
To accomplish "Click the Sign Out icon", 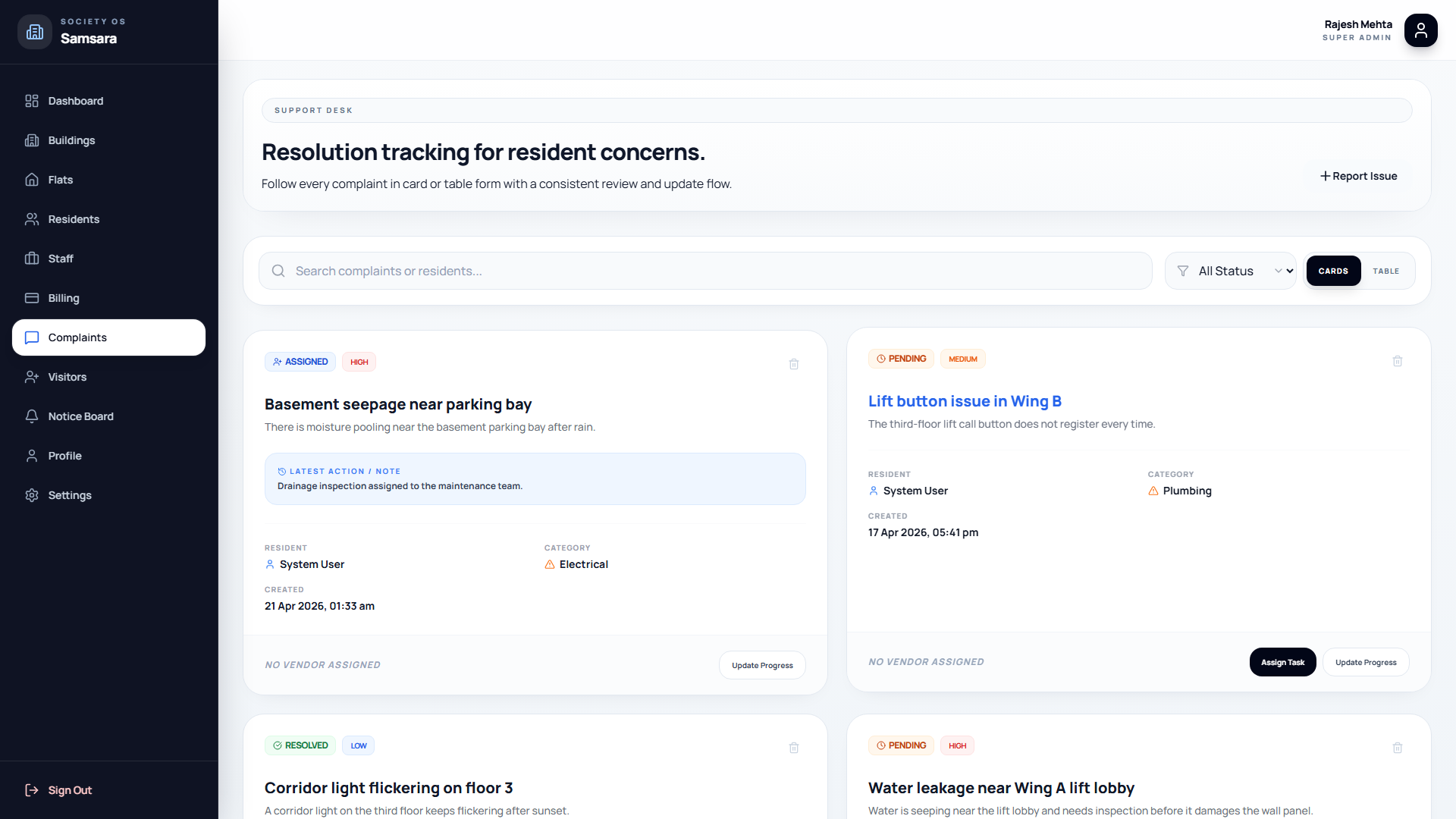I will tap(32, 790).
